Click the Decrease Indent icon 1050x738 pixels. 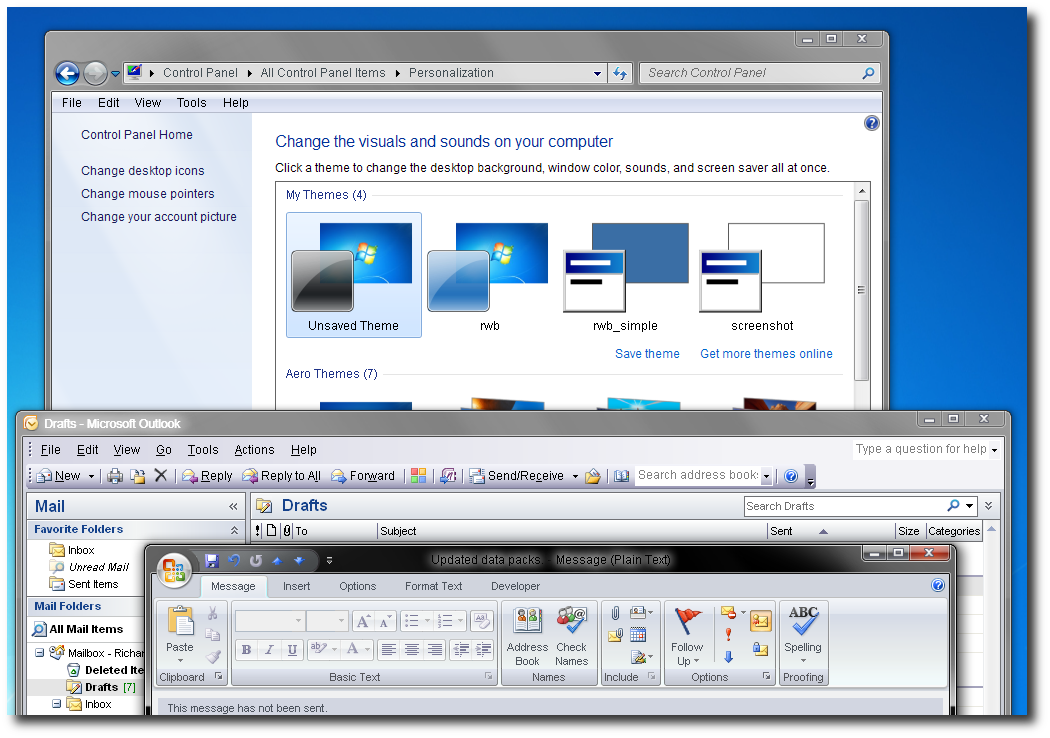click(461, 648)
